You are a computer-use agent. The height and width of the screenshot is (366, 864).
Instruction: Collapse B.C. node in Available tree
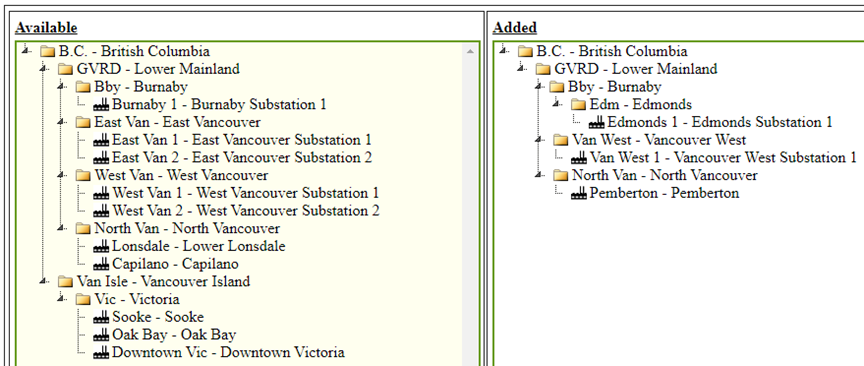(25, 50)
